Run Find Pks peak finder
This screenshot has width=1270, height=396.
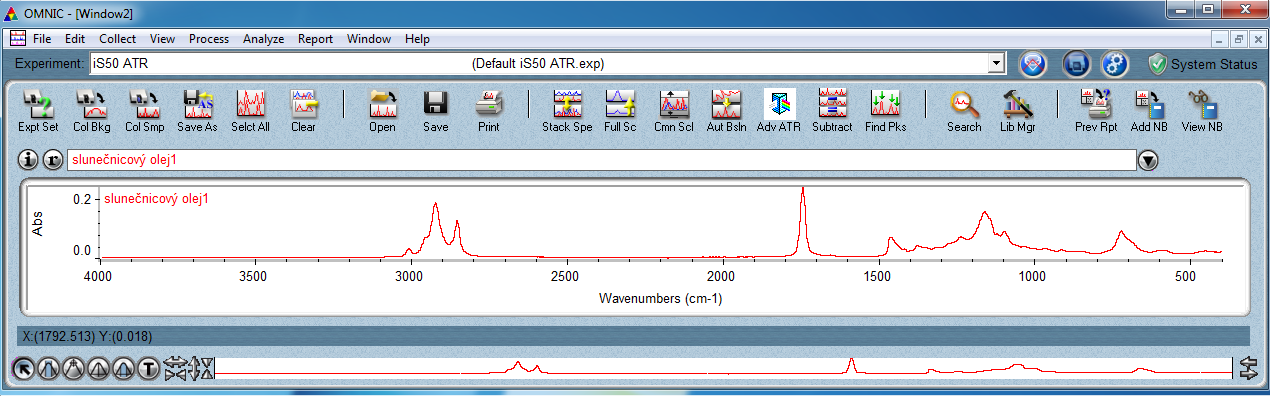[885, 110]
